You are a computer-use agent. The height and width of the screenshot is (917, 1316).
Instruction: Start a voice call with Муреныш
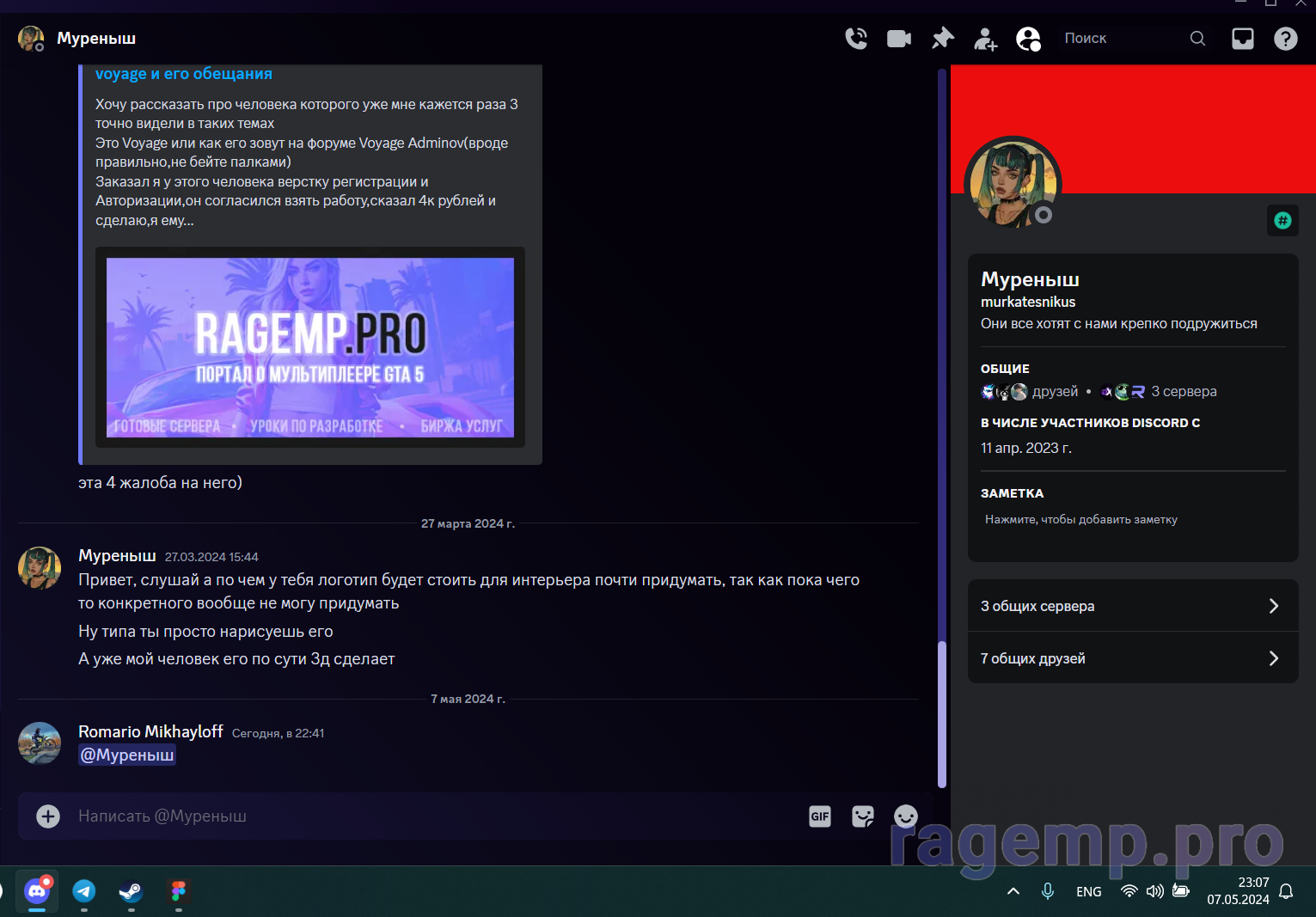point(856,39)
